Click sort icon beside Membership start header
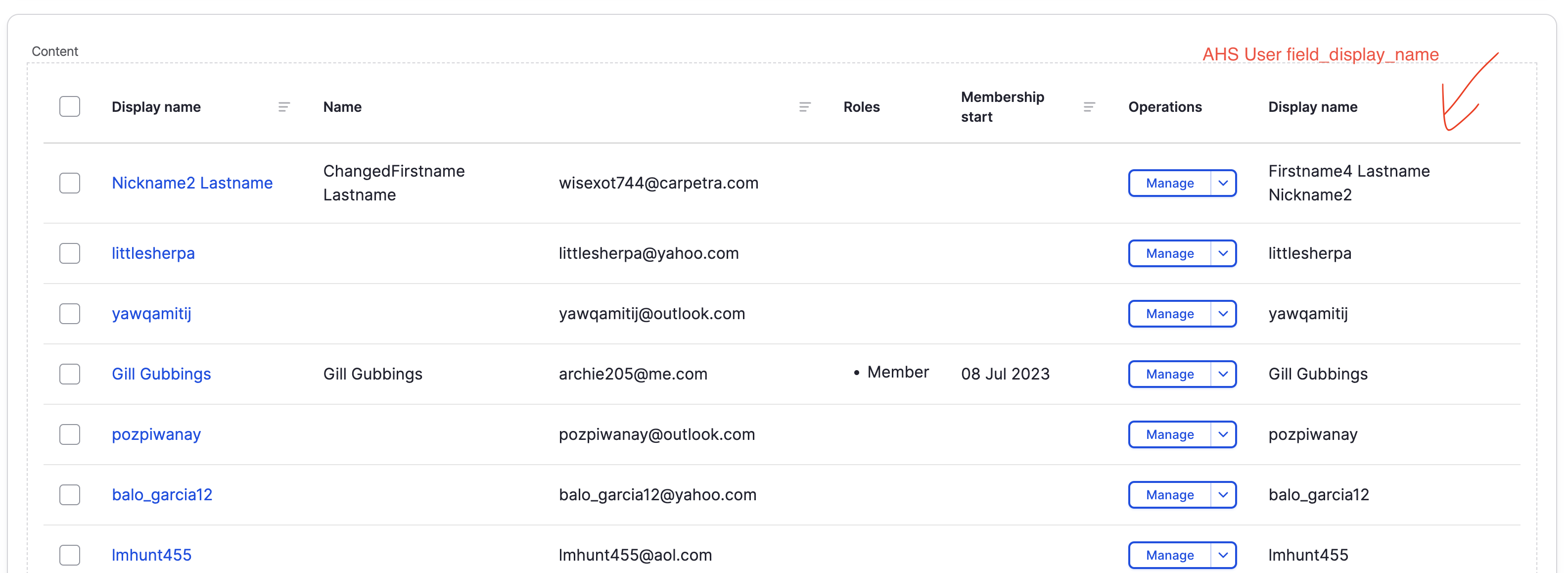The width and height of the screenshot is (1568, 573). tap(1089, 107)
